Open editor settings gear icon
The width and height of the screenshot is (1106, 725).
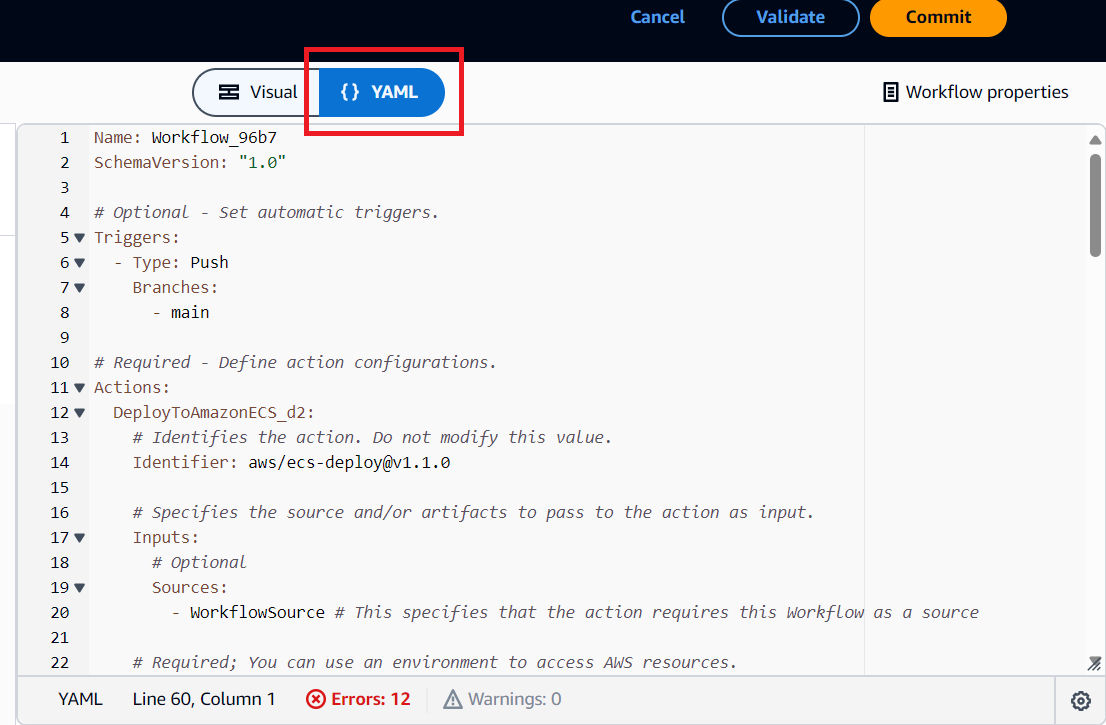(x=1081, y=700)
